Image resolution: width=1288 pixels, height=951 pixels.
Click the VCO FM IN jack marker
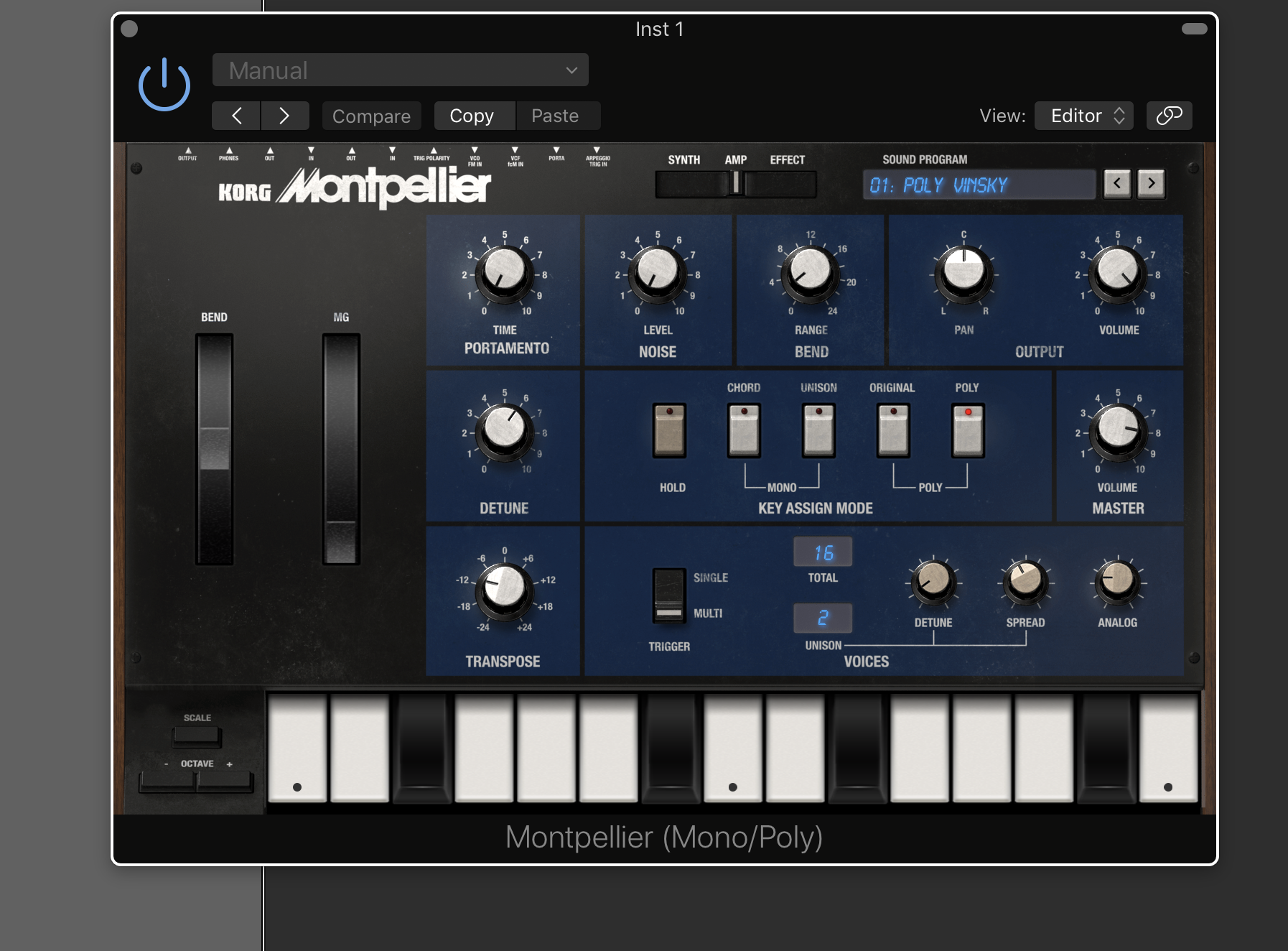coord(475,157)
